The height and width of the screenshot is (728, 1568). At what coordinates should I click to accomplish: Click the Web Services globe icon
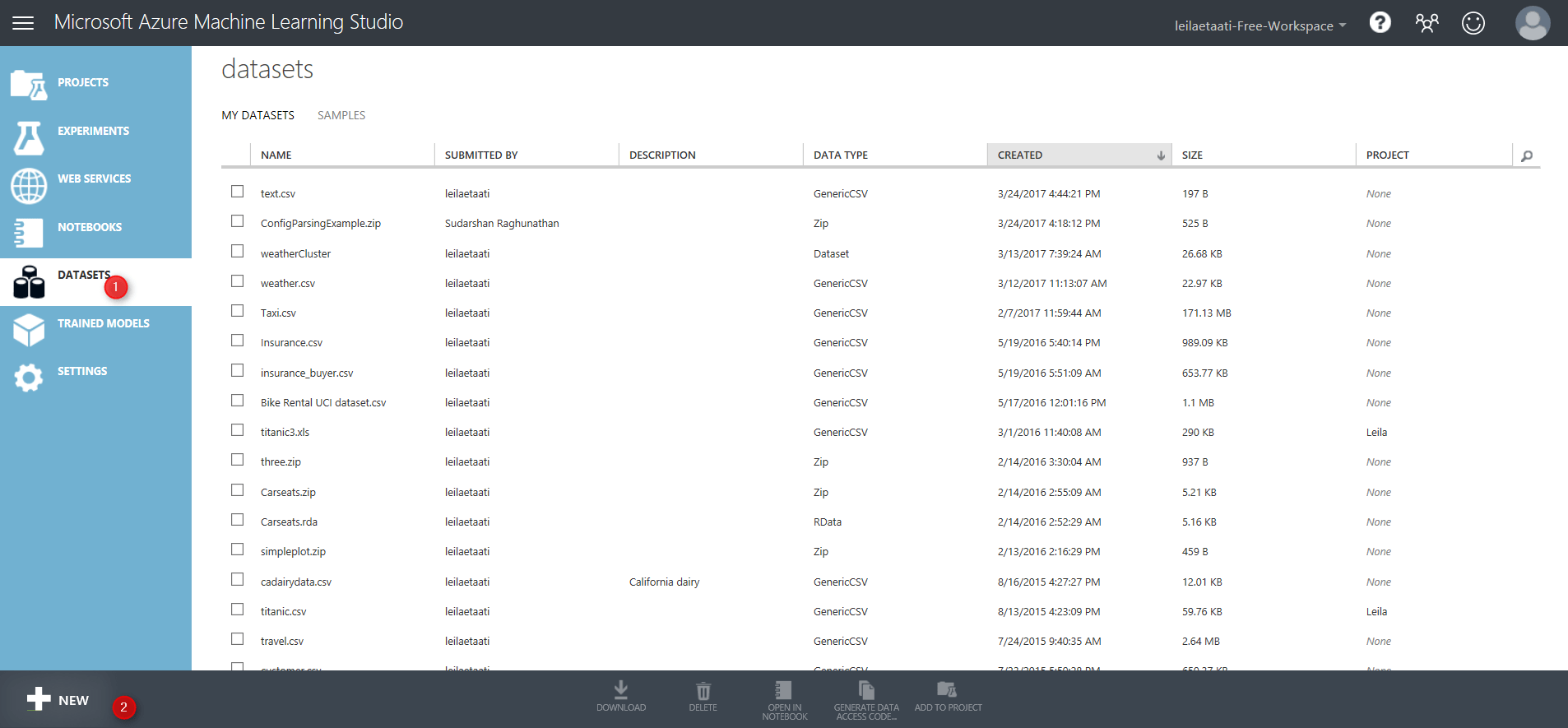point(29,186)
